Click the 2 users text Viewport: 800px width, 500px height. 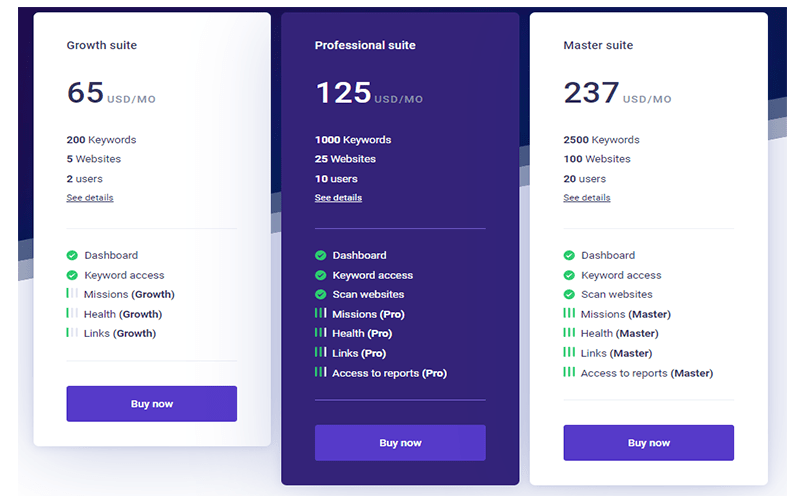[x=84, y=179]
